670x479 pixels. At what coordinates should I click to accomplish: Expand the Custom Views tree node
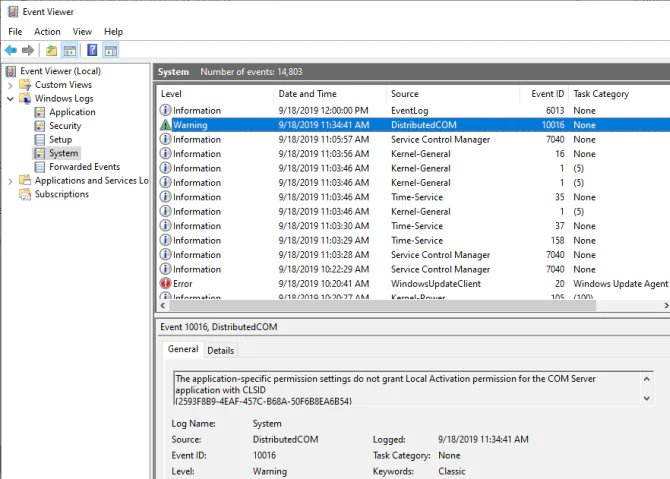pos(11,85)
